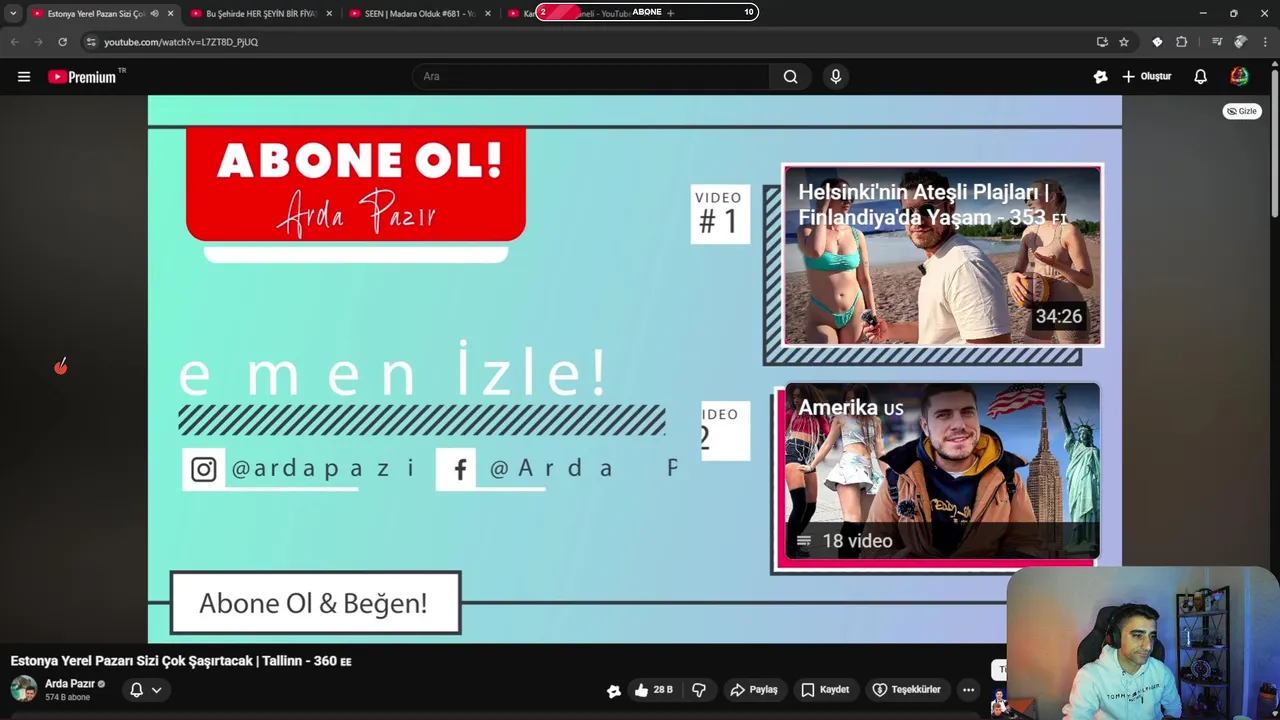The image size is (1280, 720).
Task: Click the sparkle icon left of Oluştur
Action: pyautogui.click(x=1100, y=76)
